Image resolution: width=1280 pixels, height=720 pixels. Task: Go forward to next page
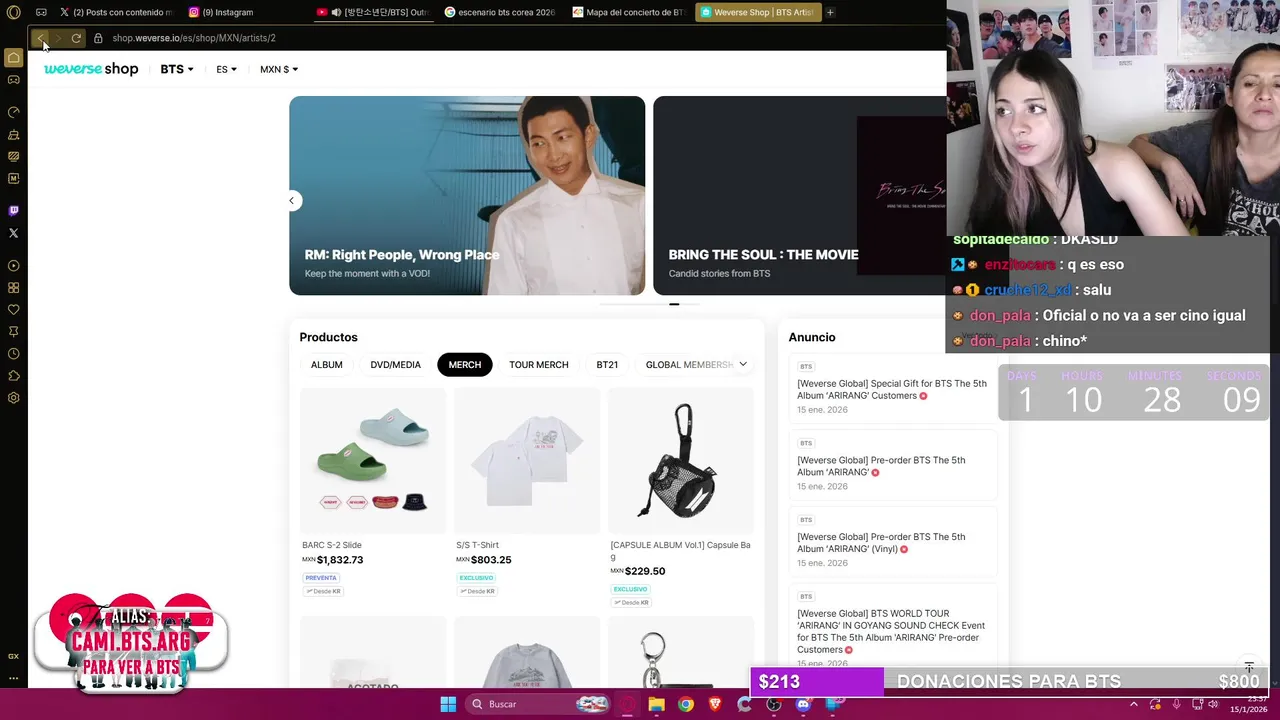pos(58,38)
